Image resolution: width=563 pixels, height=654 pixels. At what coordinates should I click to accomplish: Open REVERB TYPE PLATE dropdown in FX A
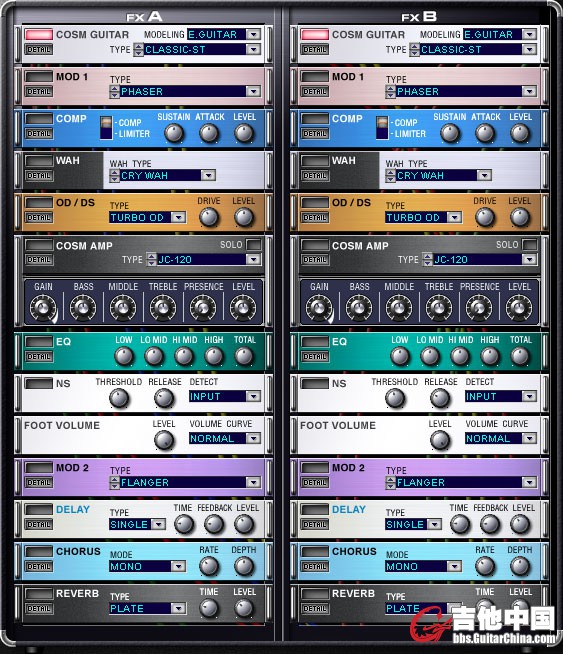[178, 609]
